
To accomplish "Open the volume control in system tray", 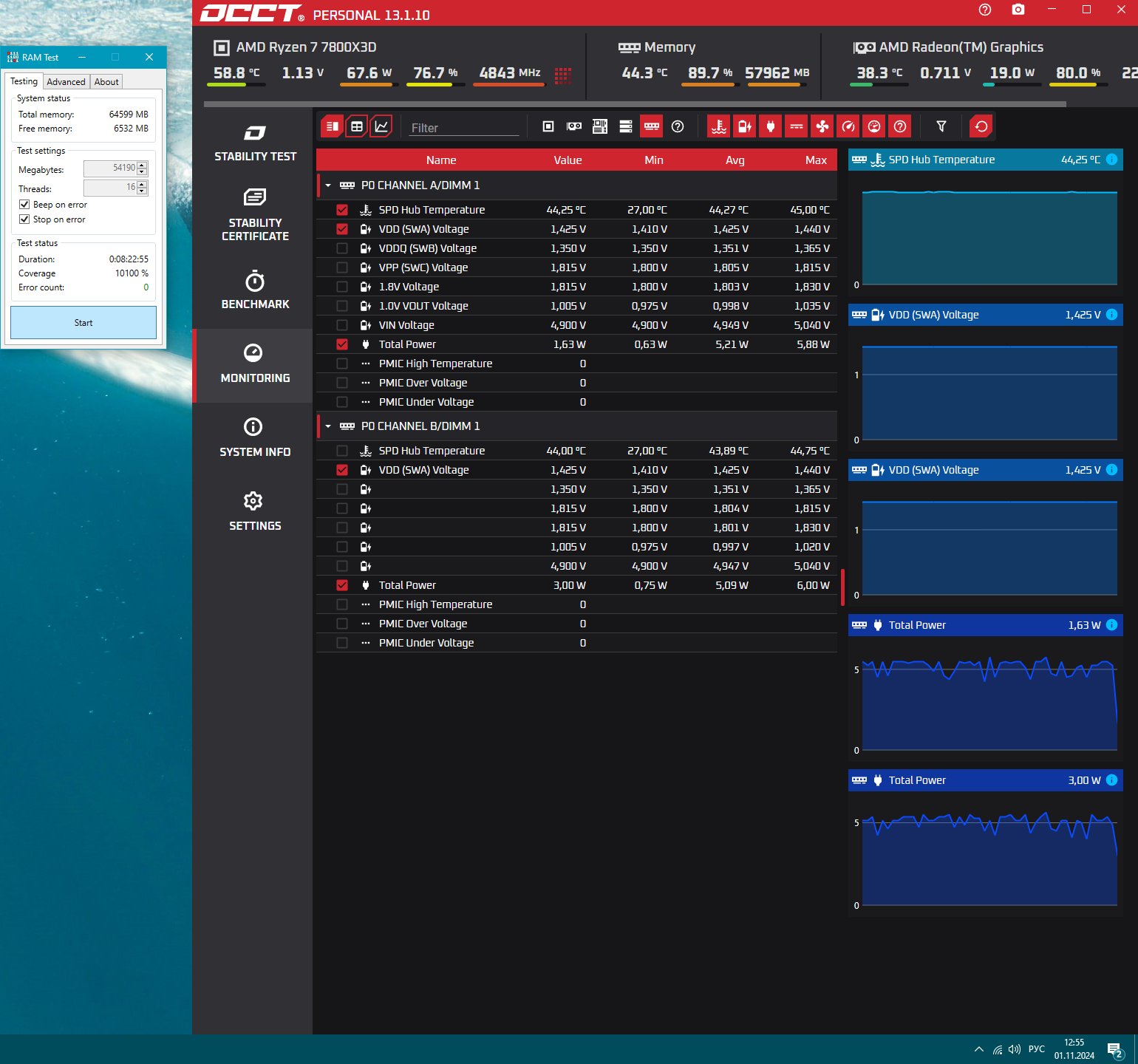I will (1015, 1049).
